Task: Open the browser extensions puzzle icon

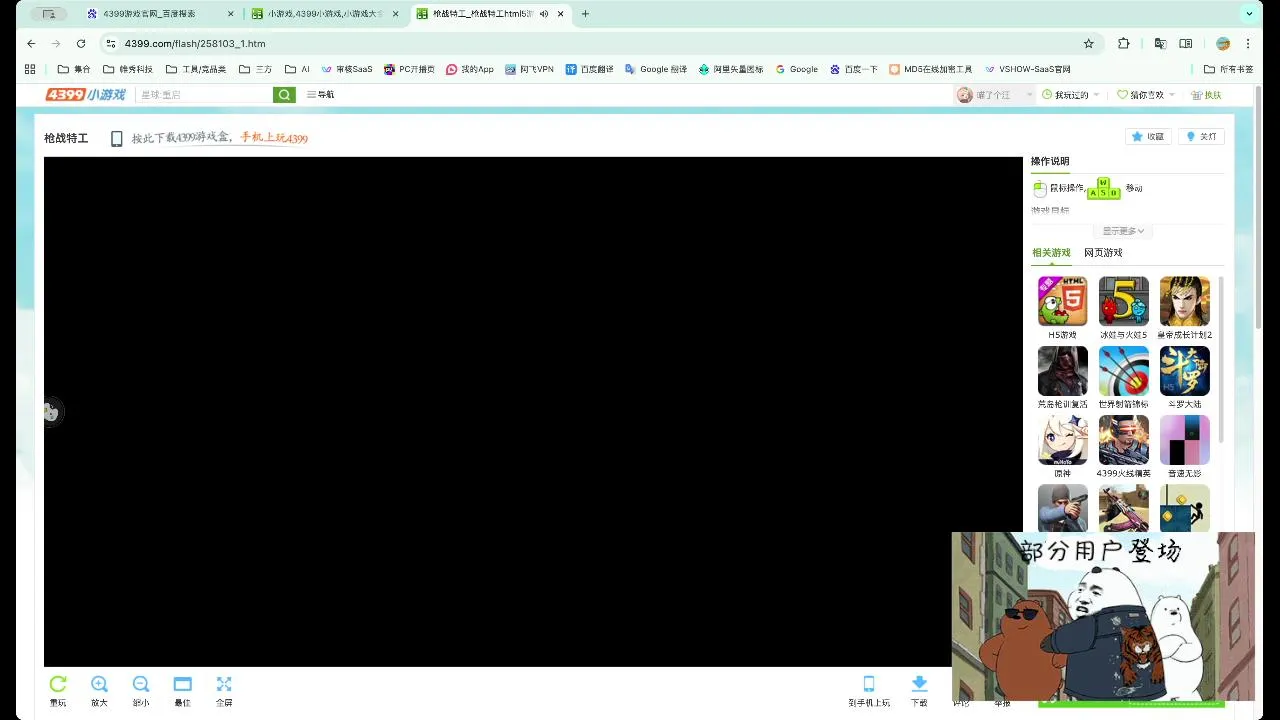Action: click(x=1124, y=44)
